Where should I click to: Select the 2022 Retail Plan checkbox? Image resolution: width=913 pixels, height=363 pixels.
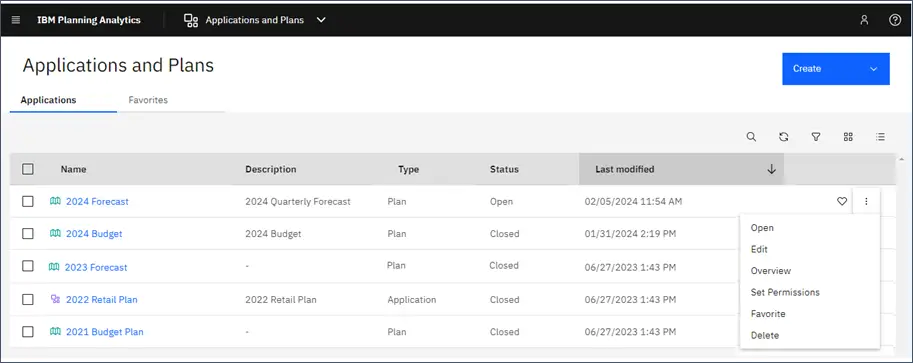coord(28,299)
